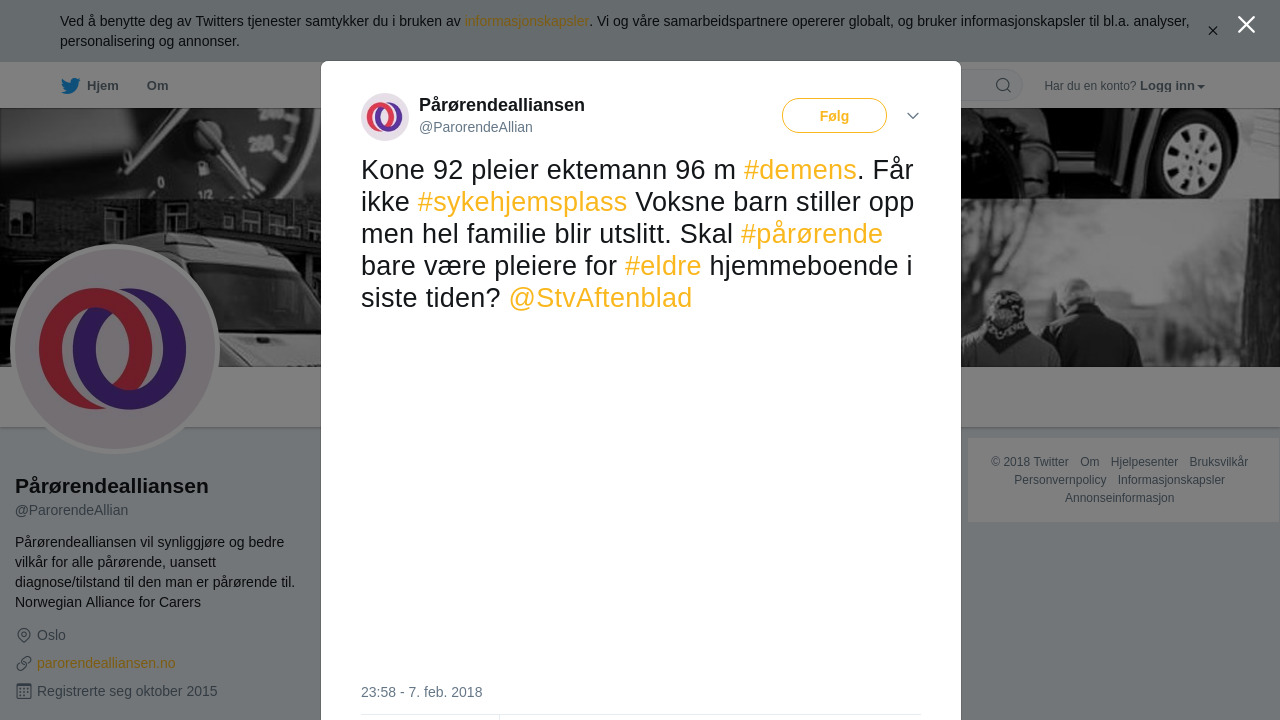Click the calendar icon beside registration date
Screen dimensions: 1280x720
coord(24,691)
